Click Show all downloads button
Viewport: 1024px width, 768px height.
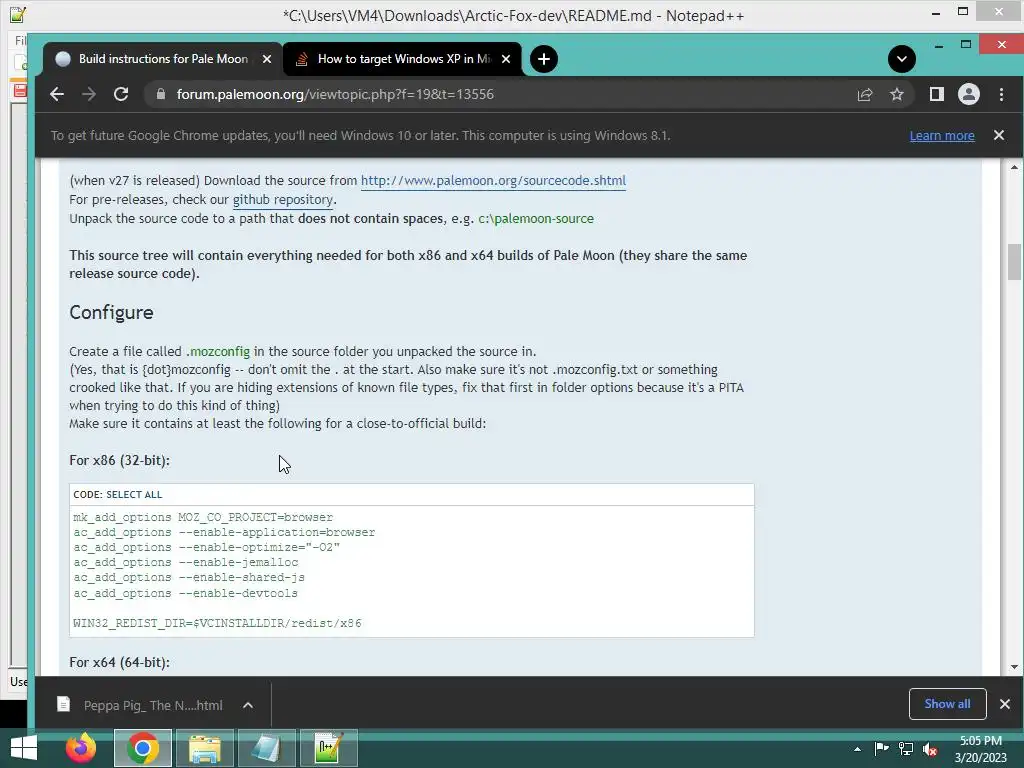tap(947, 704)
